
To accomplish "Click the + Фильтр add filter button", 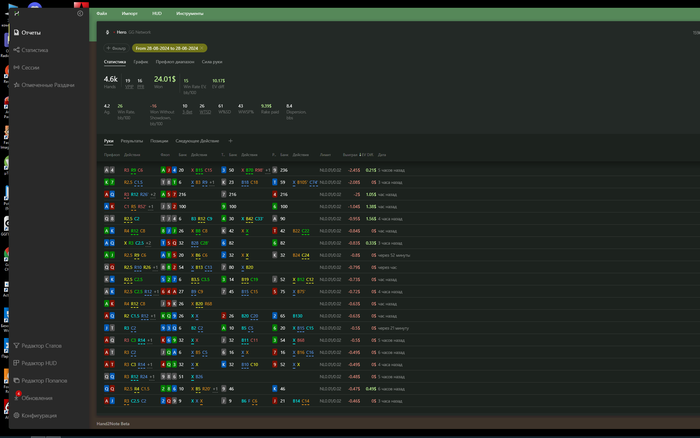I will coord(116,48).
